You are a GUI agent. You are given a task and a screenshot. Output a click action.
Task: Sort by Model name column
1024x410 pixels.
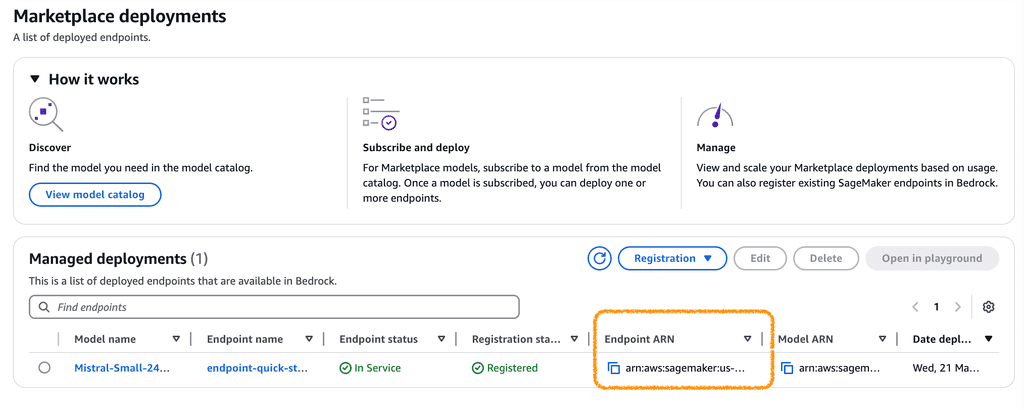pyautogui.click(x=176, y=339)
